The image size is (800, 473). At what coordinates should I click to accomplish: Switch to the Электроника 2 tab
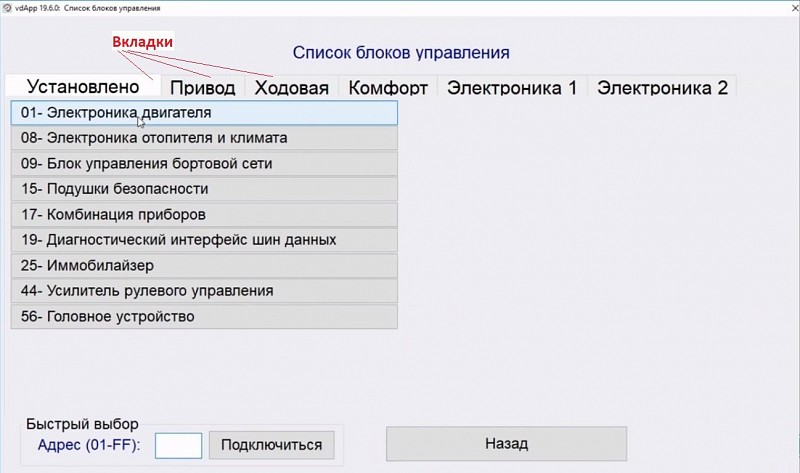(x=662, y=88)
